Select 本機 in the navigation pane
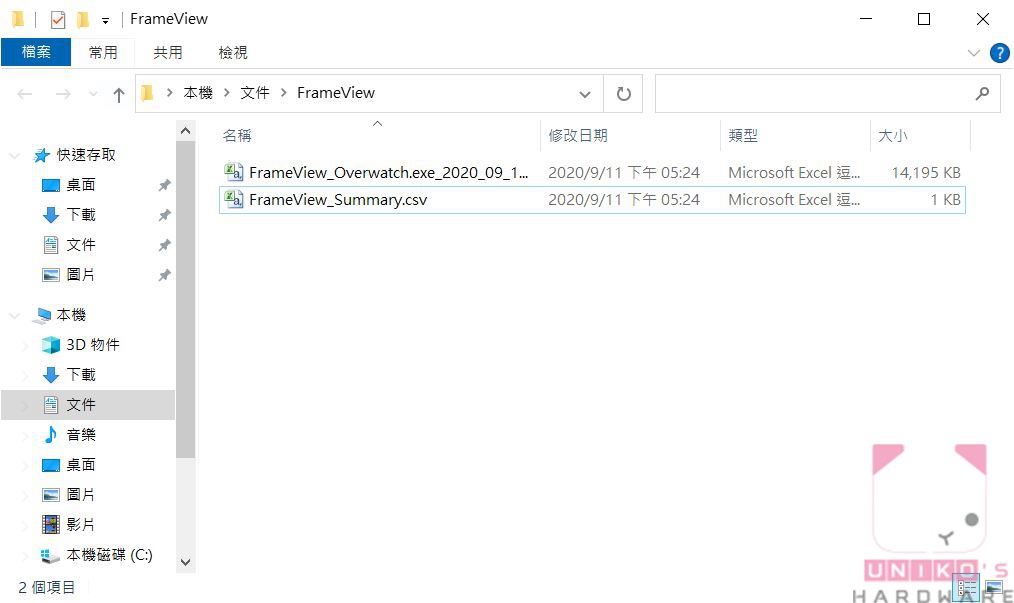The width and height of the screenshot is (1014, 603). coord(71,314)
